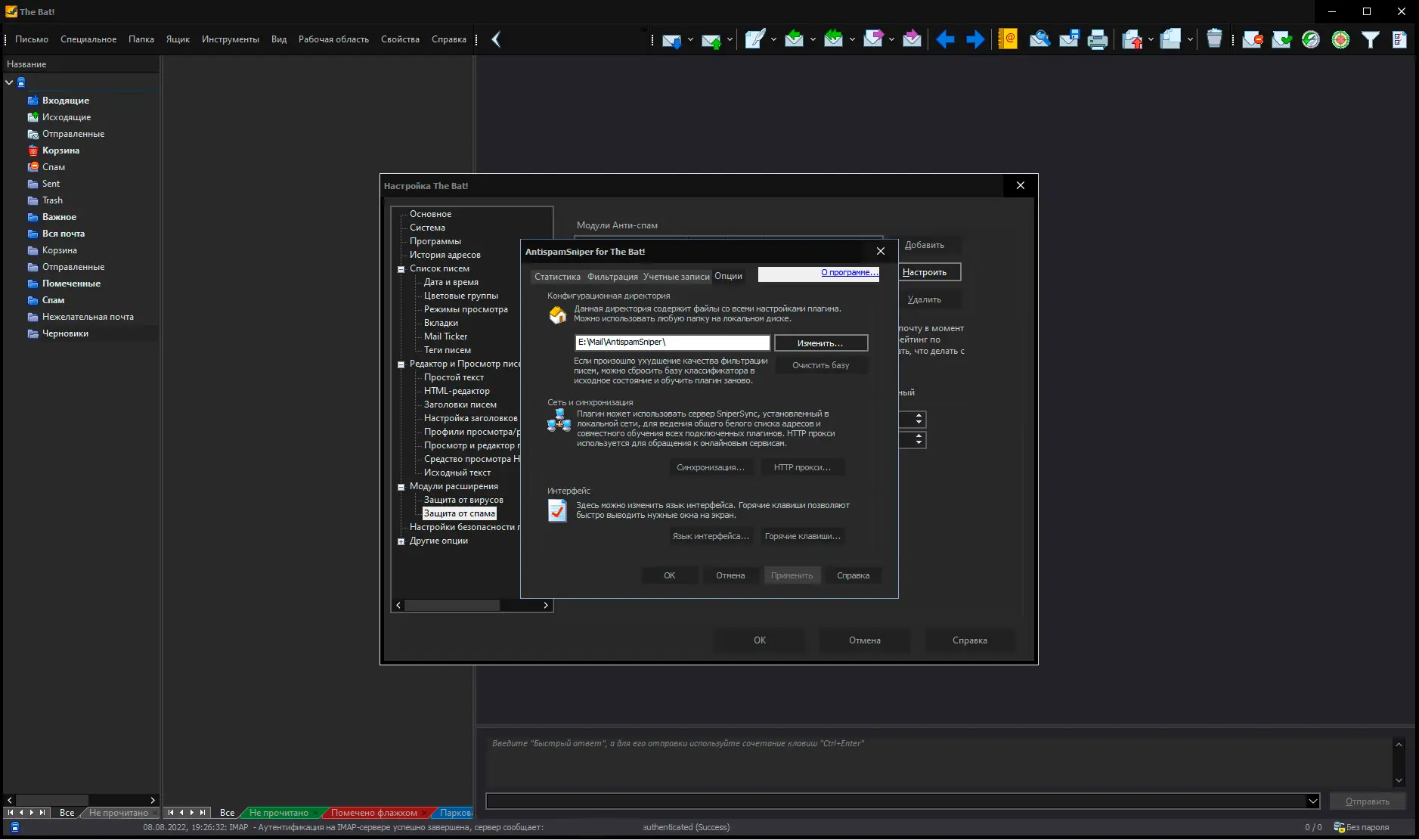Create a new message with quill icon
This screenshot has width=1419, height=840.
(x=754, y=39)
